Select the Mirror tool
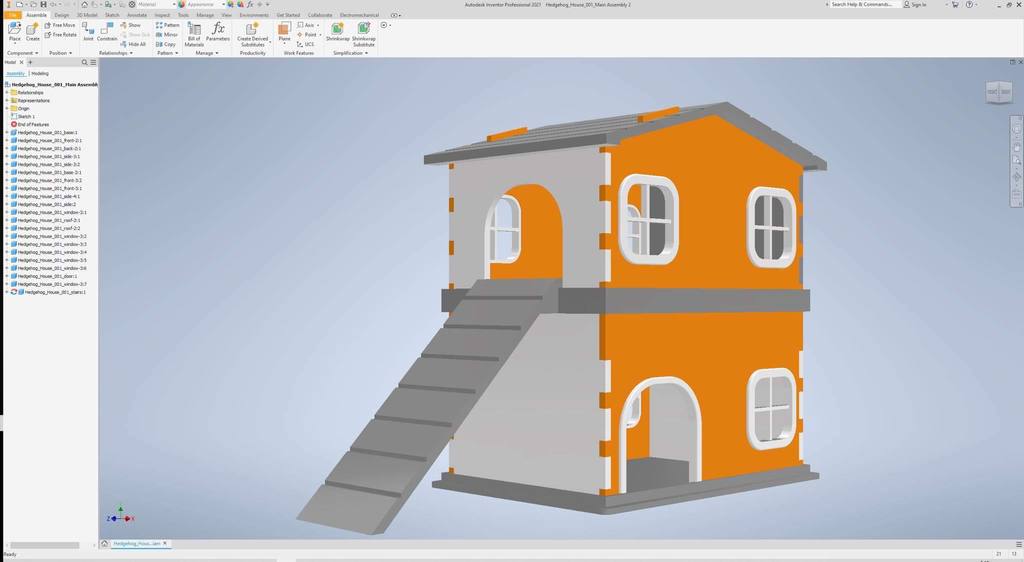This screenshot has height=562, width=1024. point(167,35)
